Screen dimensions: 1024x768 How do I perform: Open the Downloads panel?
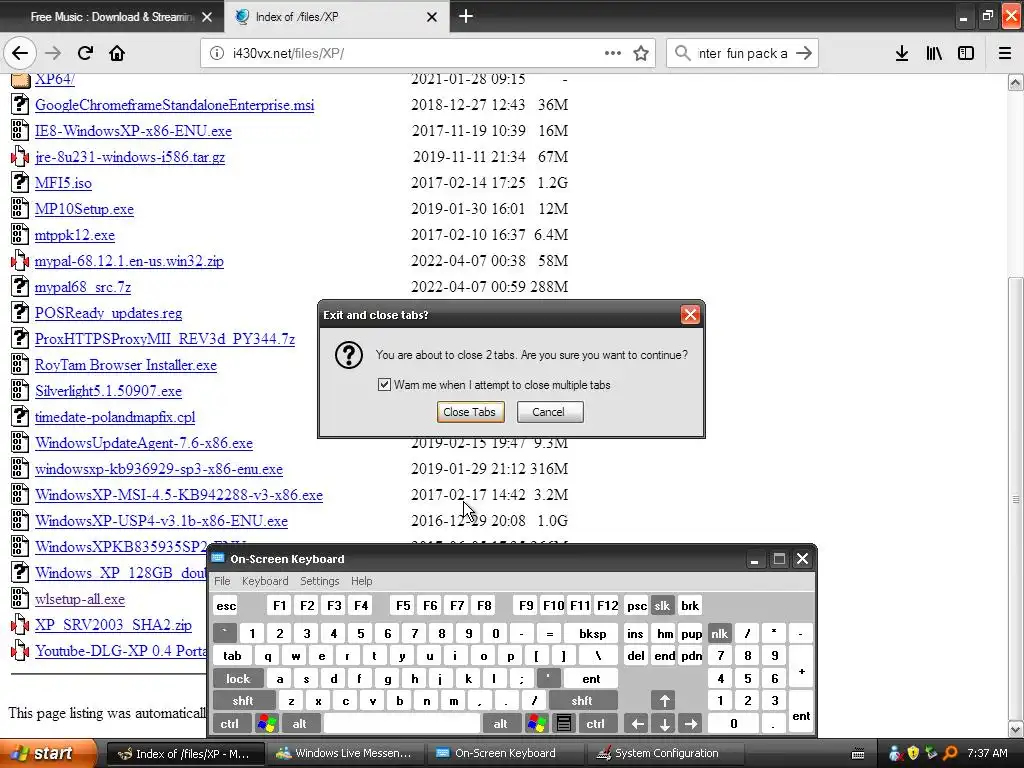902,53
